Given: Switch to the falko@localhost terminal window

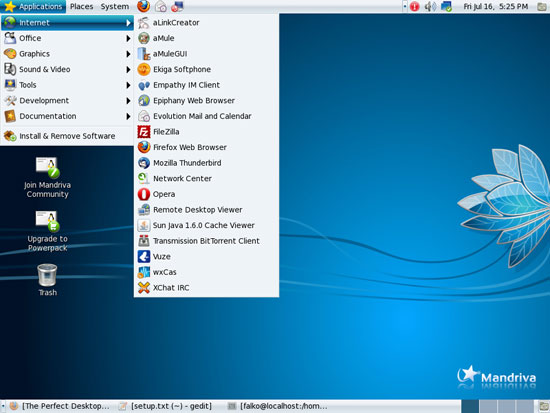Looking at the screenshot, I should pos(278,406).
